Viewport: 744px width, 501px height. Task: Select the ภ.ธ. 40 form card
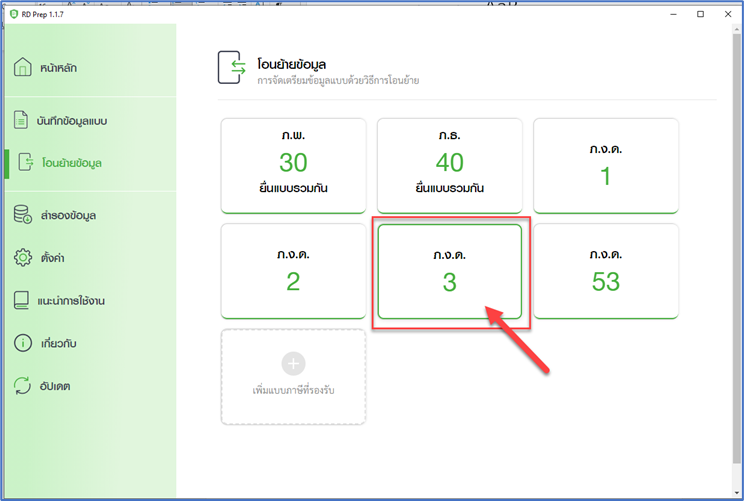449,165
